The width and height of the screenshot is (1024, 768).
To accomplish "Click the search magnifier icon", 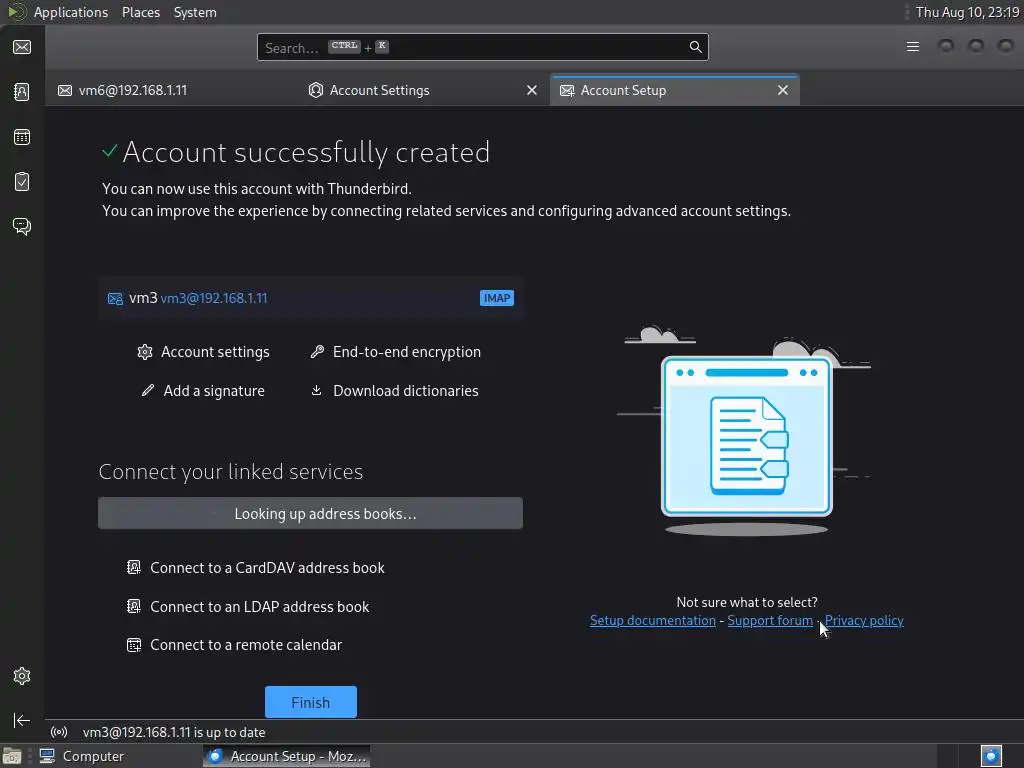I will (x=696, y=47).
